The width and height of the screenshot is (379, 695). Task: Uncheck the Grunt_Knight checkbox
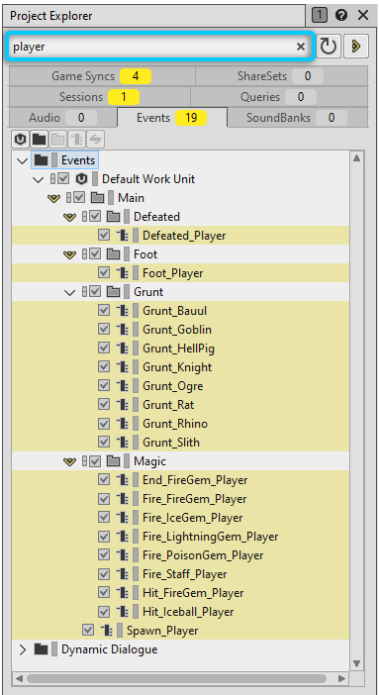pos(104,367)
